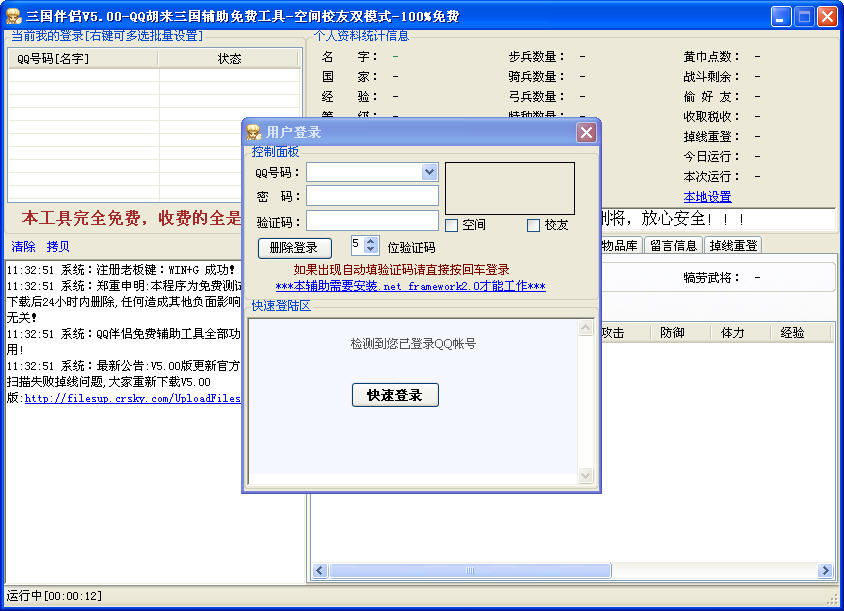This screenshot has height=611, width=844.
Task: Click the 攻击 column header
Action: point(624,333)
